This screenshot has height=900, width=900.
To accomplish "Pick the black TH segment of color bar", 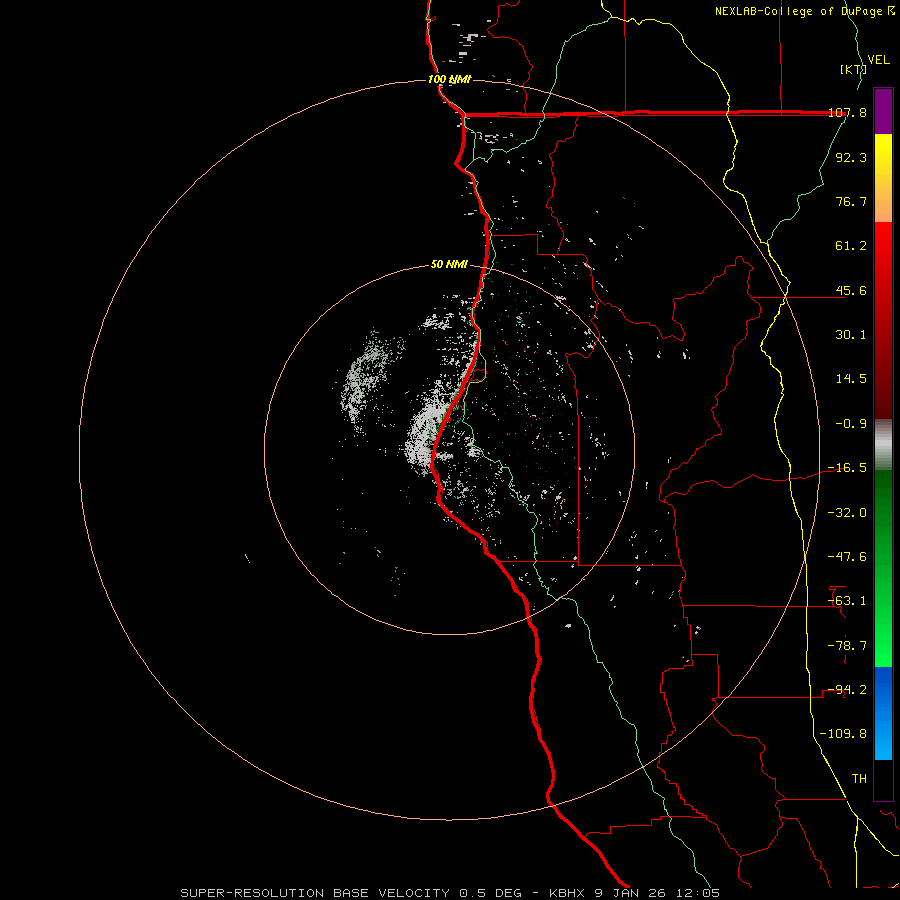I will tap(883, 779).
